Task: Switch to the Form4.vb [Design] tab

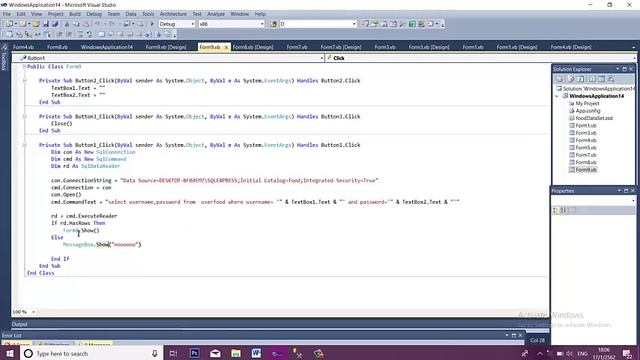Action: 571,47
